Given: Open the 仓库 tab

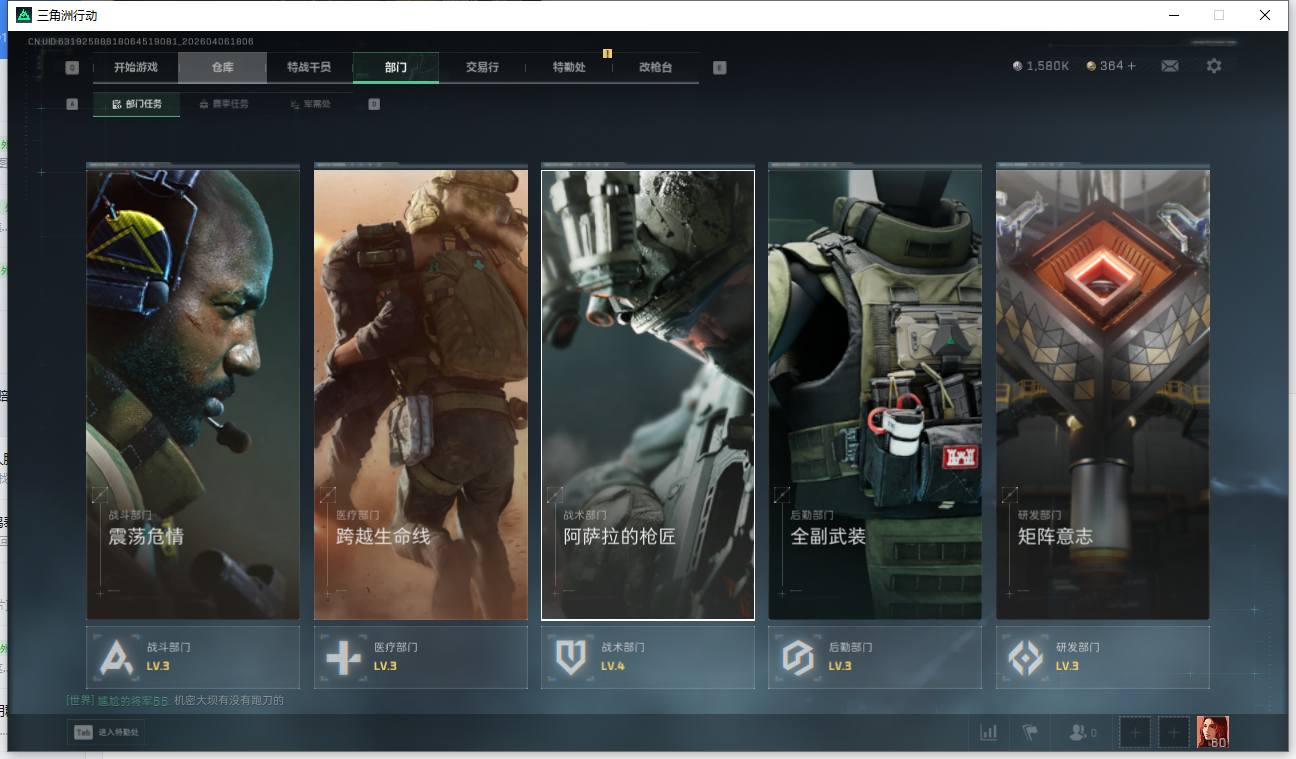Looking at the screenshot, I should click(x=222, y=67).
